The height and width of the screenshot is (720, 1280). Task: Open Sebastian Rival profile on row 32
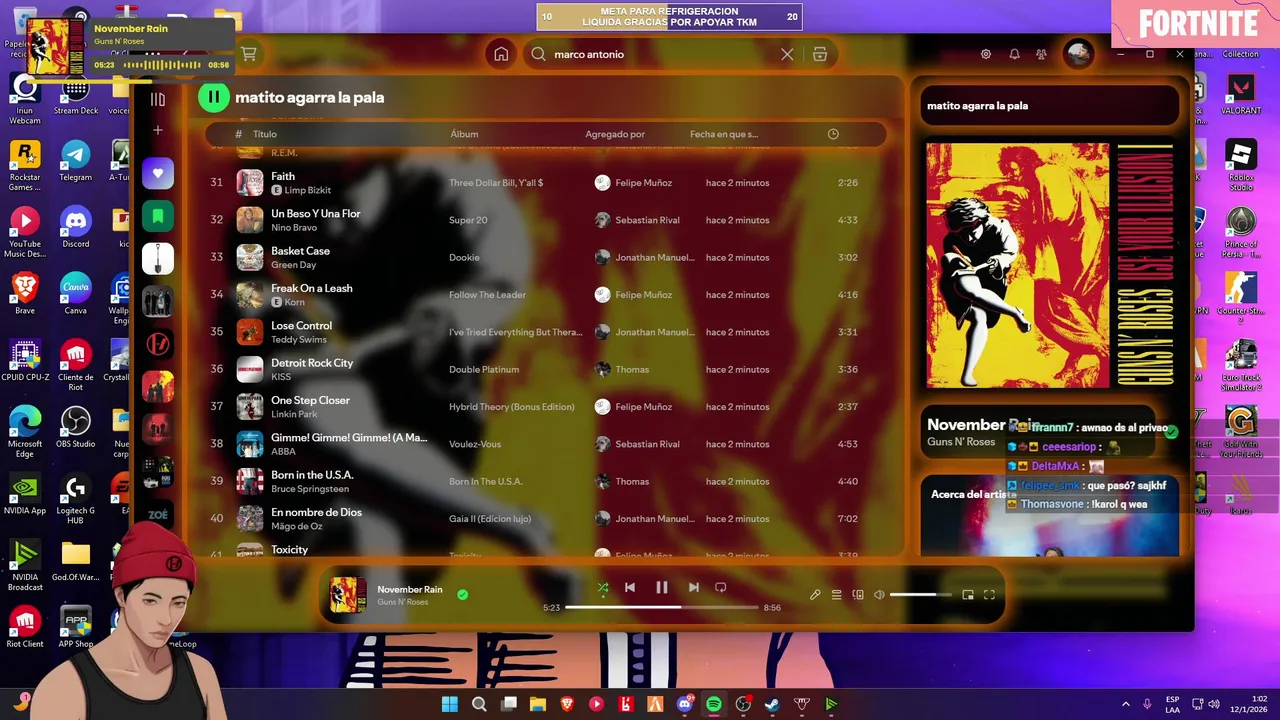click(x=647, y=220)
